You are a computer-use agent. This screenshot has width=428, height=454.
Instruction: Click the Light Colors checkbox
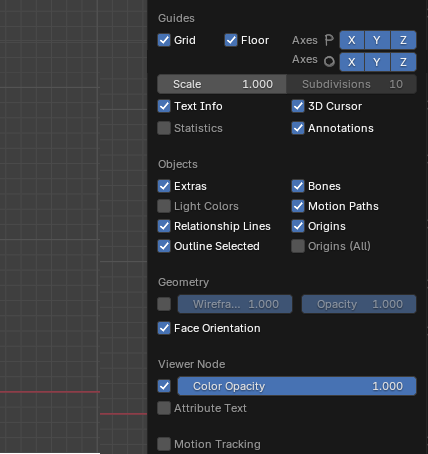click(x=164, y=206)
